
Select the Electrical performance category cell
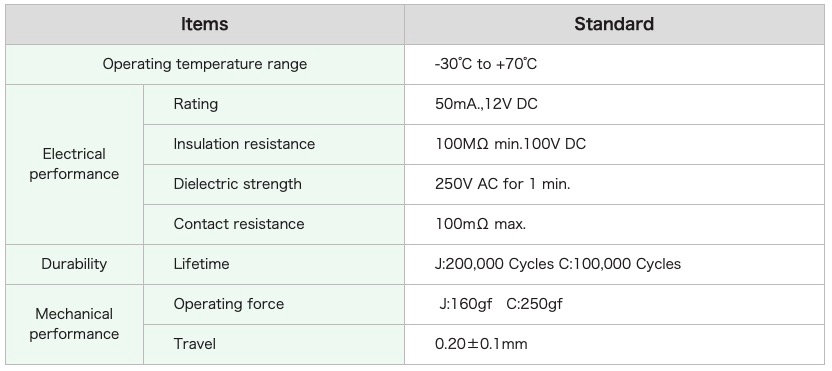74,164
